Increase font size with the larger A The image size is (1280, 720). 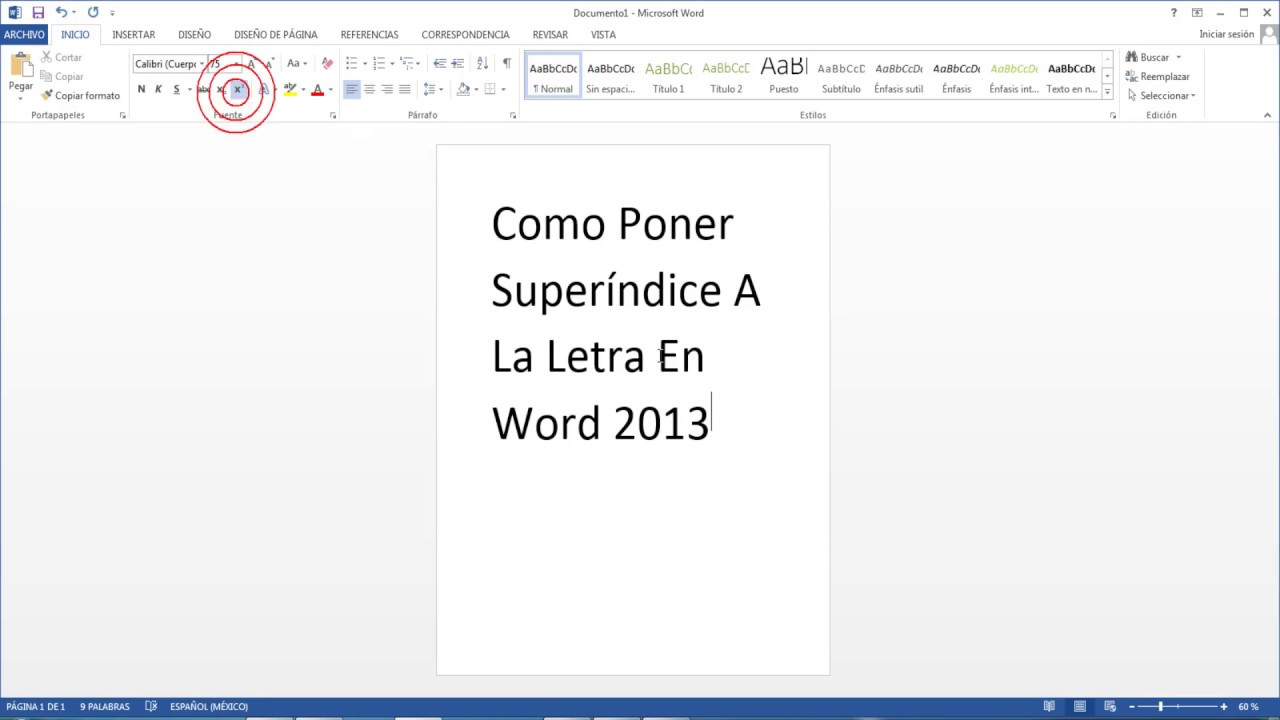coord(252,64)
